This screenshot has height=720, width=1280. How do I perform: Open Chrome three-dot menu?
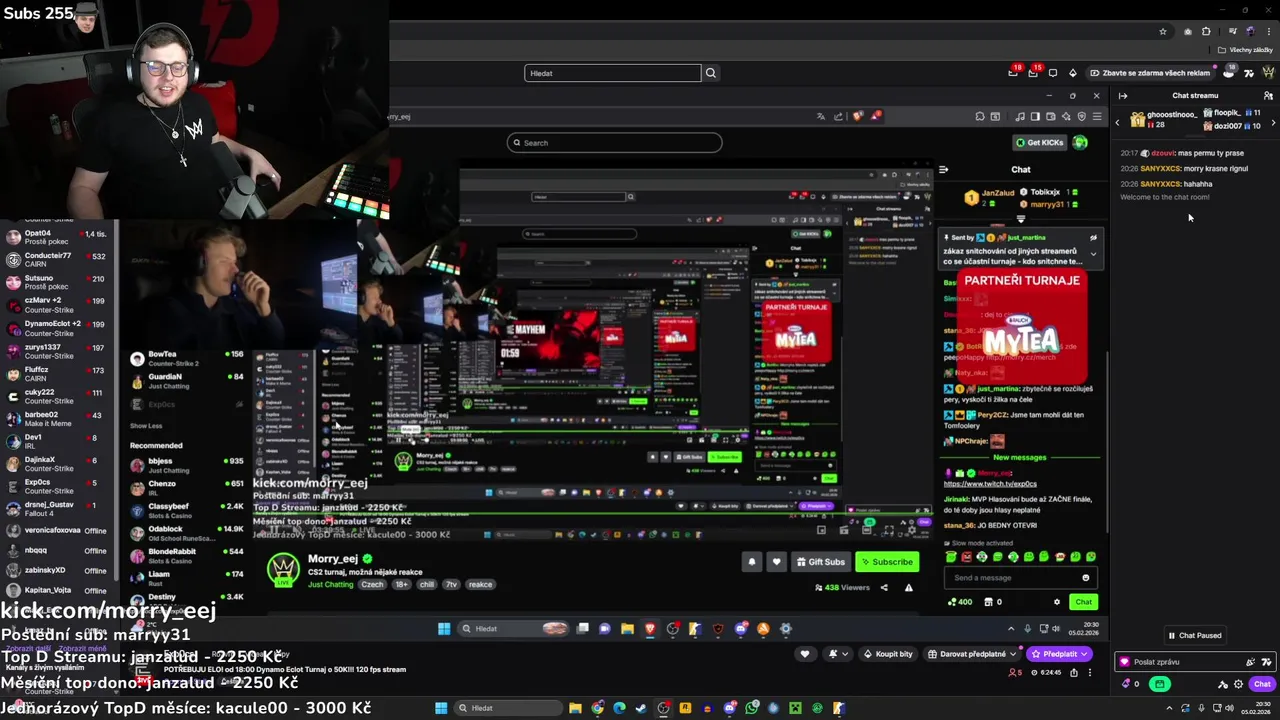point(1270,32)
